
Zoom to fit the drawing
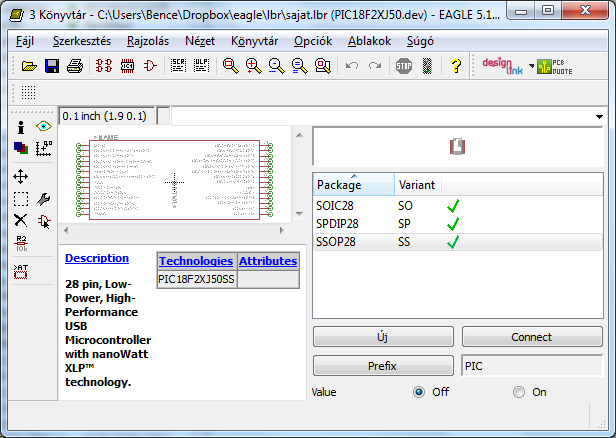[231, 66]
